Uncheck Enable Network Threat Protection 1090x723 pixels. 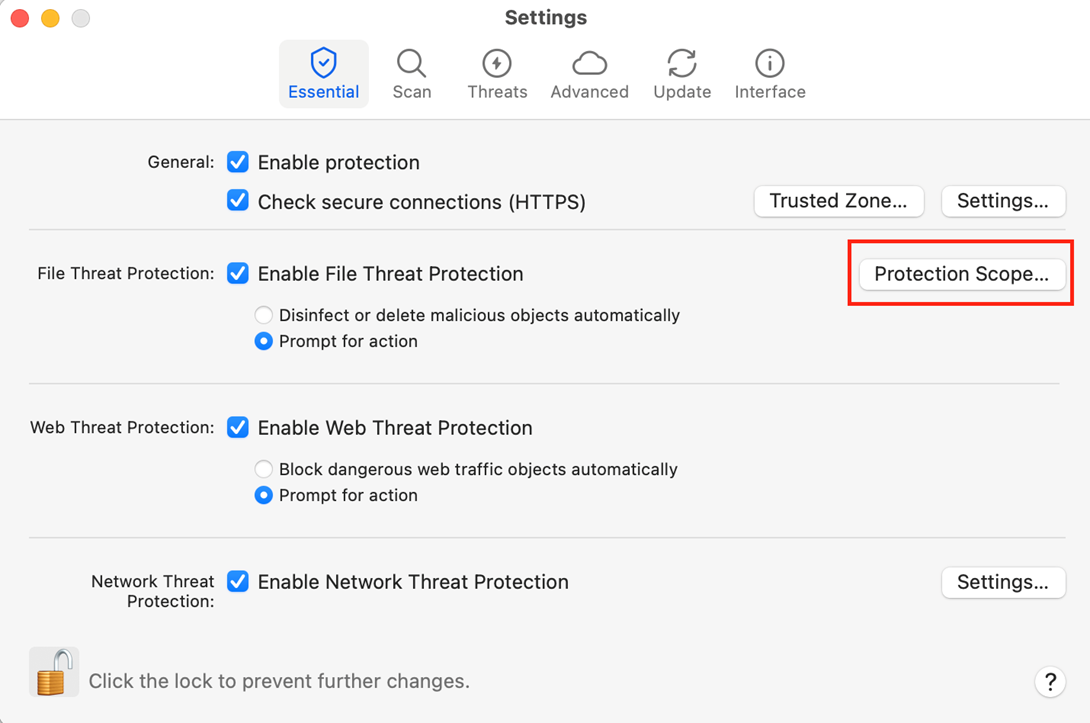(238, 581)
